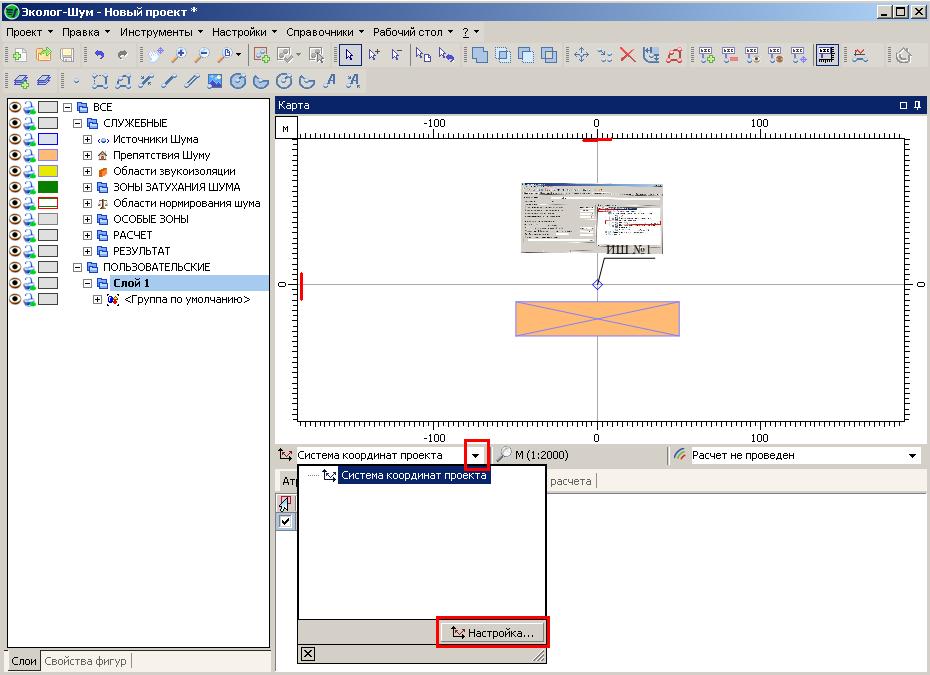
Task: Click the green Зоны затухания шума color swatch
Action: pos(48,187)
